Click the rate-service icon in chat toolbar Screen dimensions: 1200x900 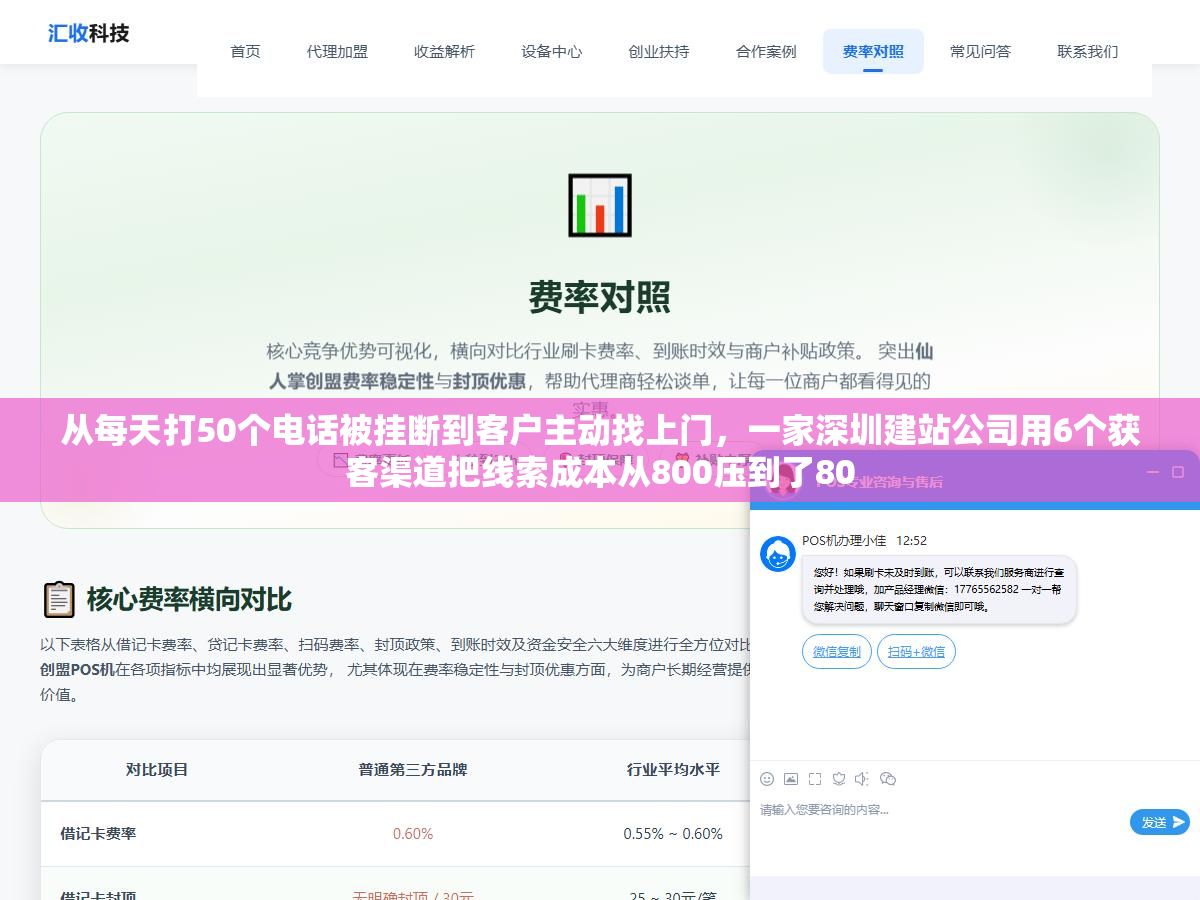pos(839,778)
